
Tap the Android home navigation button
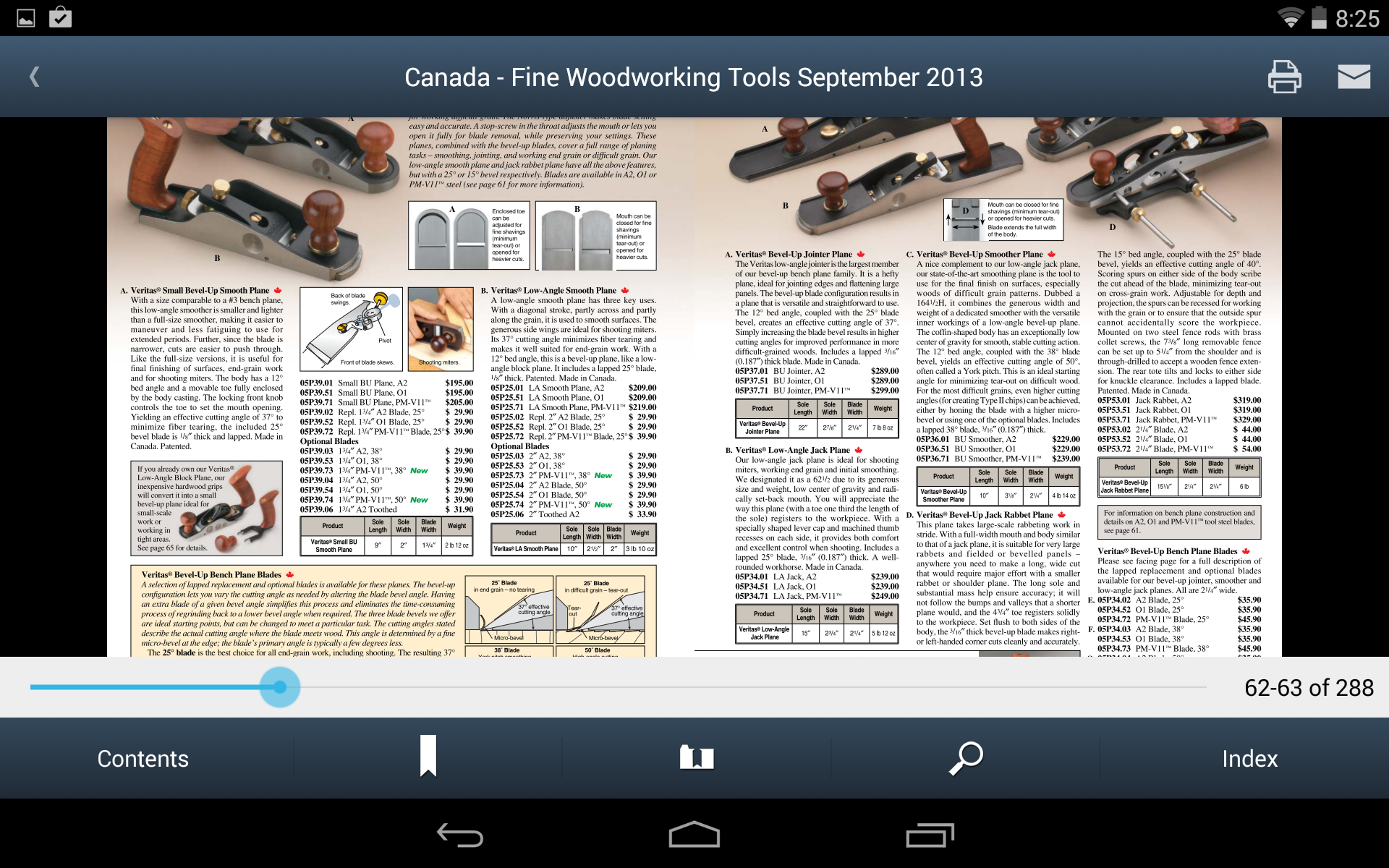694,835
